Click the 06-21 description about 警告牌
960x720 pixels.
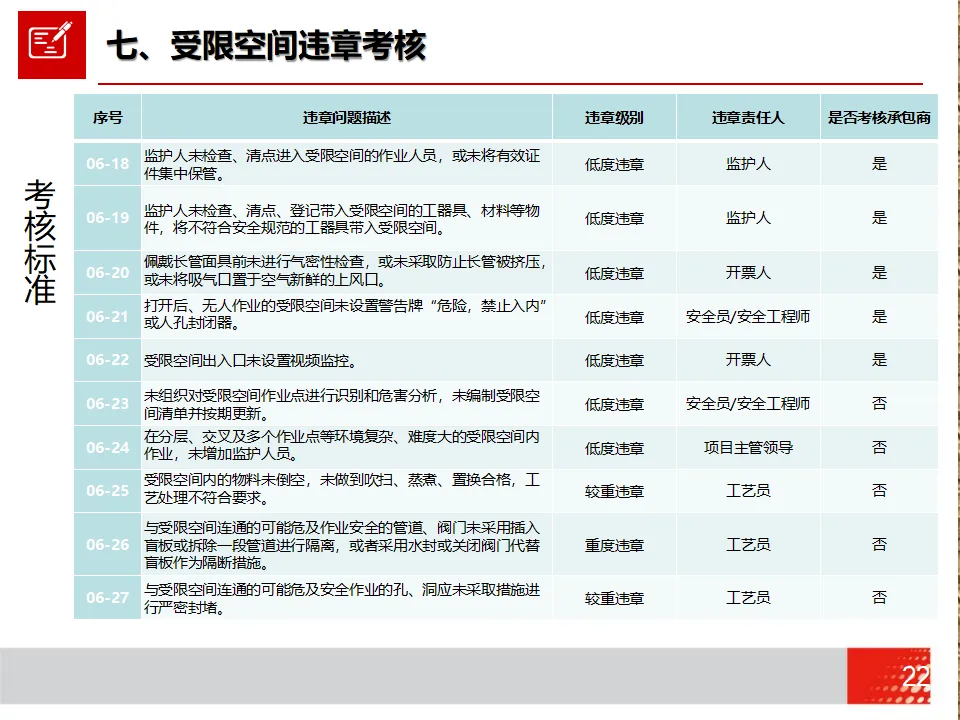345,314
